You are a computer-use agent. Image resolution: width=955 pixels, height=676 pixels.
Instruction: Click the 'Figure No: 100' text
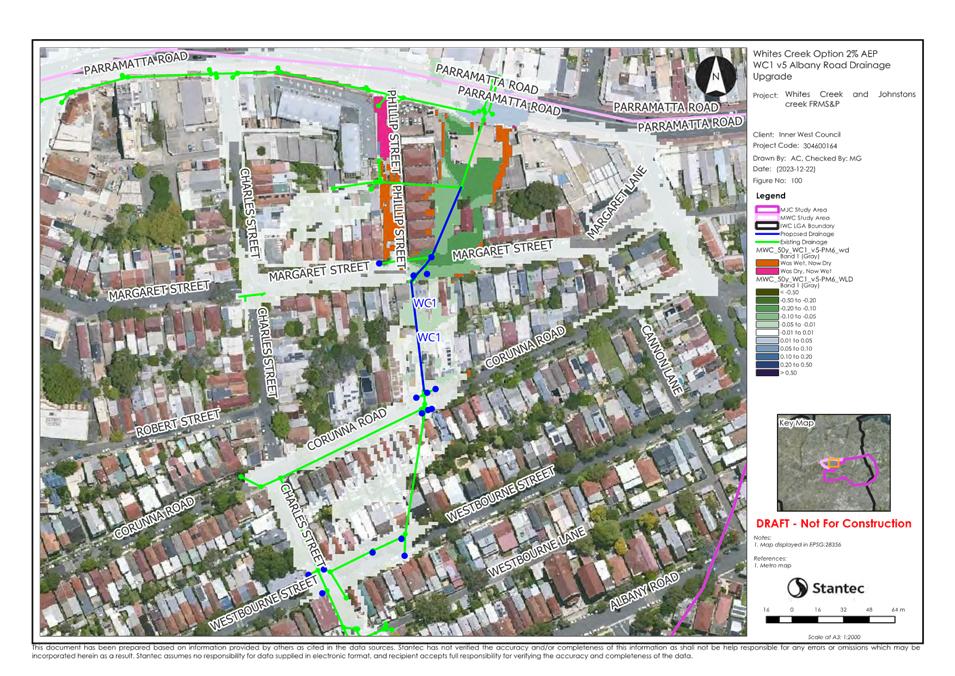(777, 181)
